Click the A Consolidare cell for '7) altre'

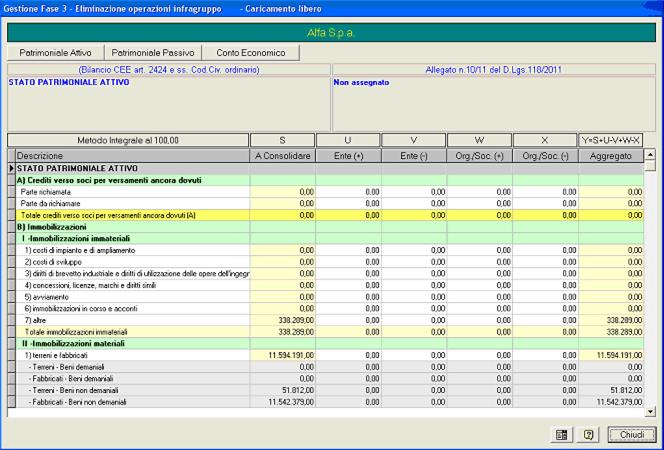pos(282,320)
